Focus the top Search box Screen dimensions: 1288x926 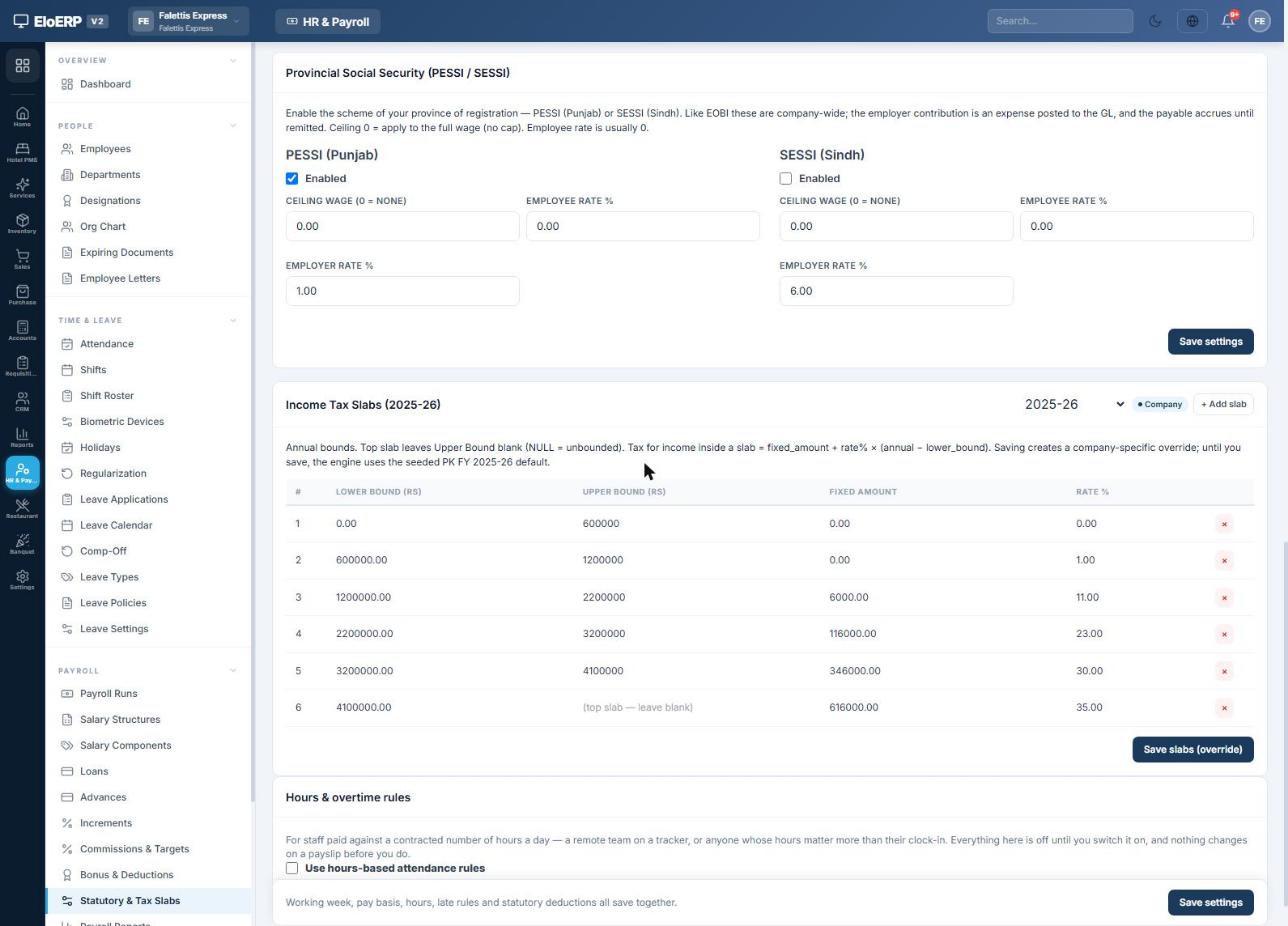1060,21
